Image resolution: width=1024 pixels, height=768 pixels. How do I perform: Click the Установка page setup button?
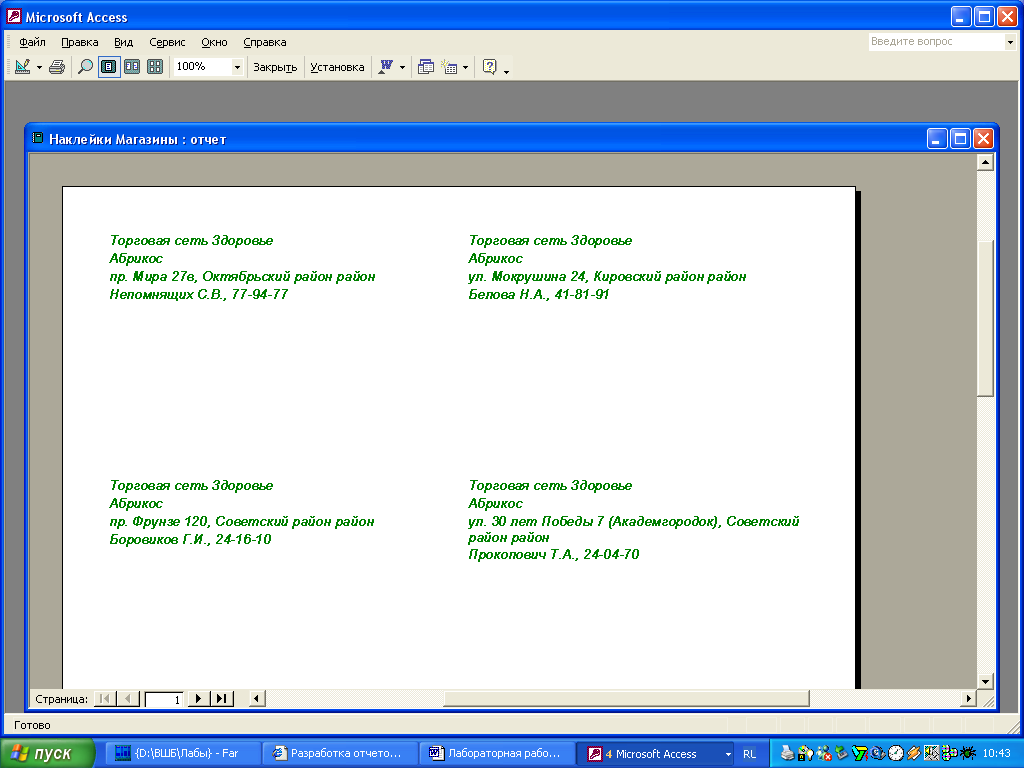337,67
